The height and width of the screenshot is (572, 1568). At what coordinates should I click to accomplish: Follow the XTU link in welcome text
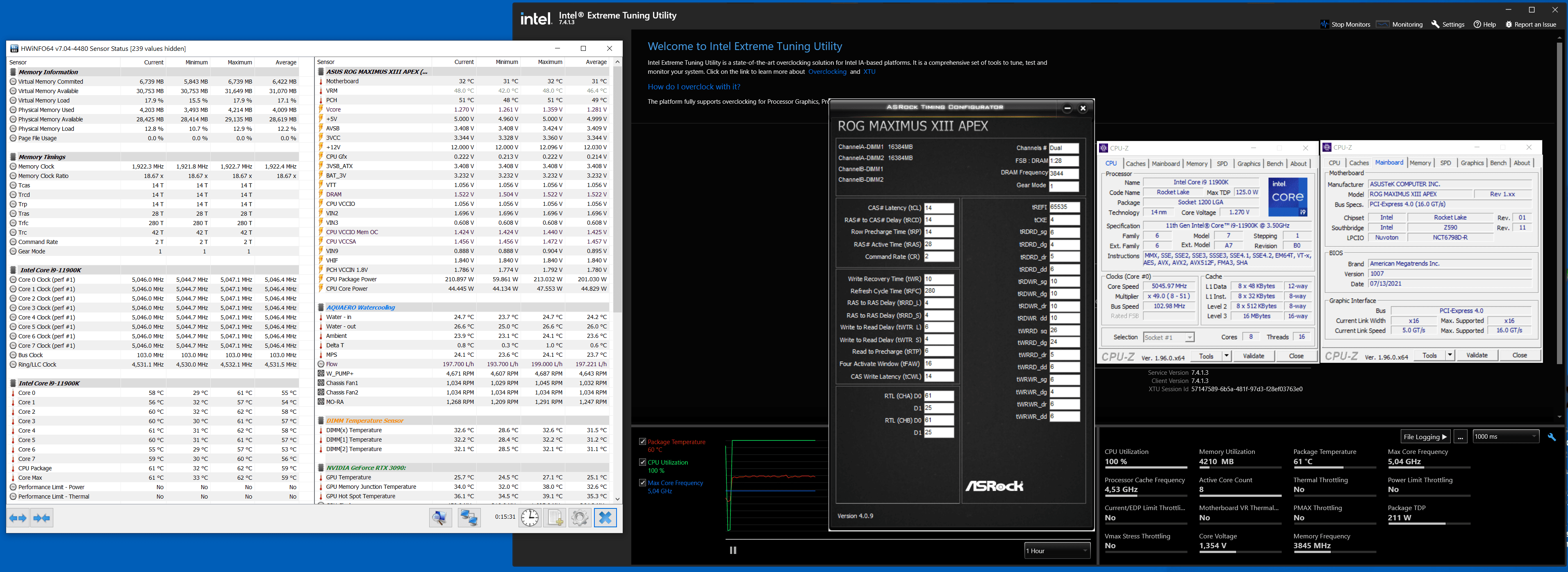[x=869, y=72]
